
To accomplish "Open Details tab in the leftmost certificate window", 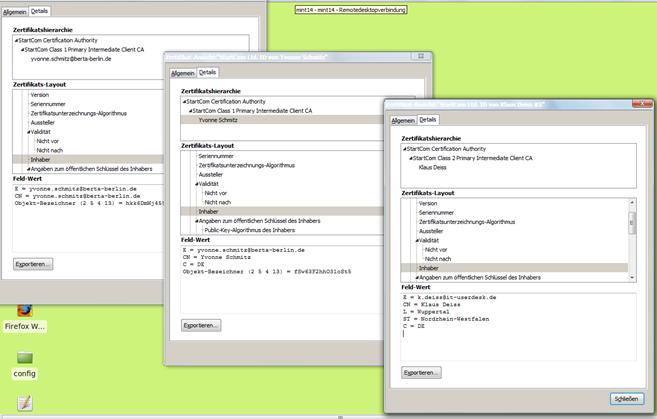I will [39, 11].
